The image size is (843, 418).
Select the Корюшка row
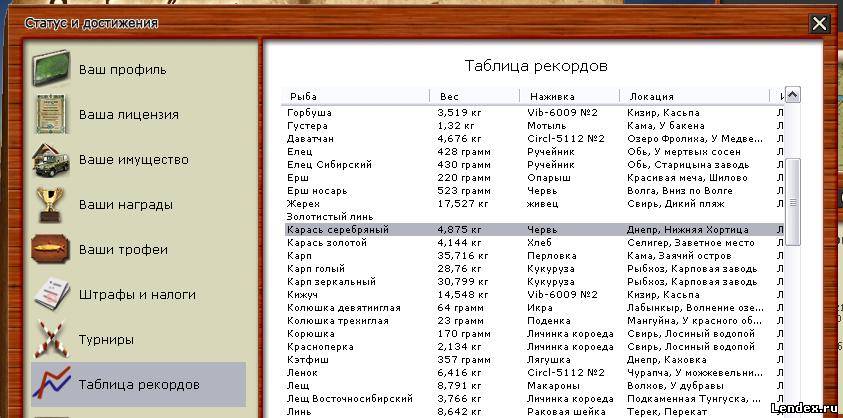[x=534, y=334]
